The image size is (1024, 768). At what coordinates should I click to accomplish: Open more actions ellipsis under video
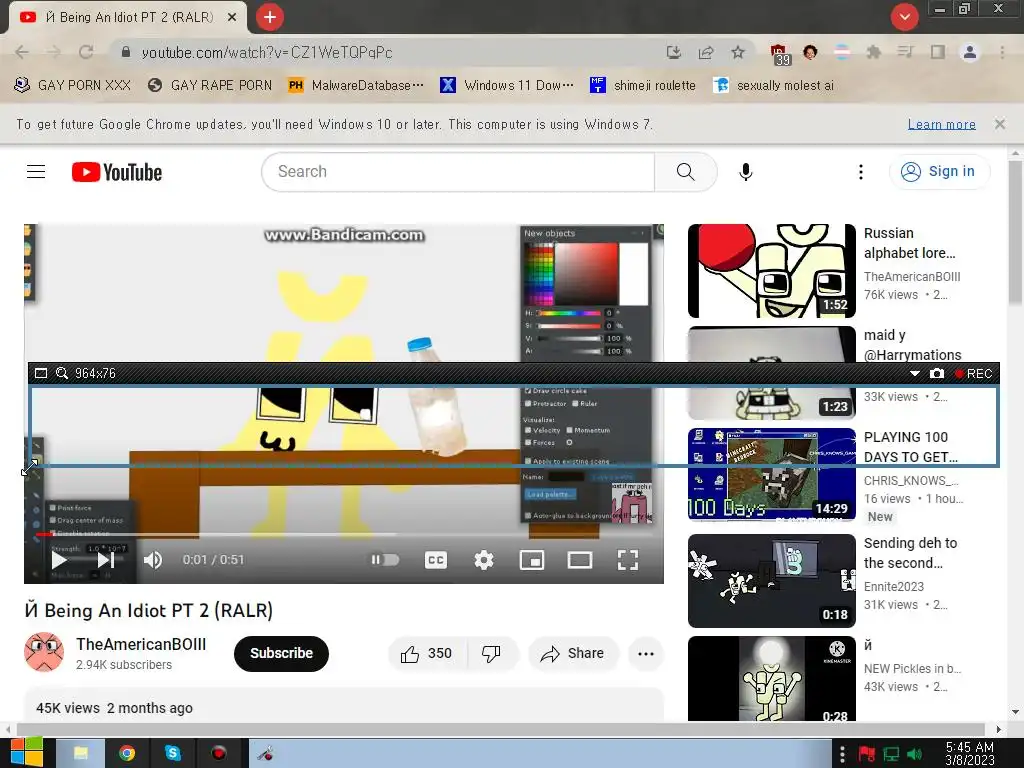coord(646,654)
